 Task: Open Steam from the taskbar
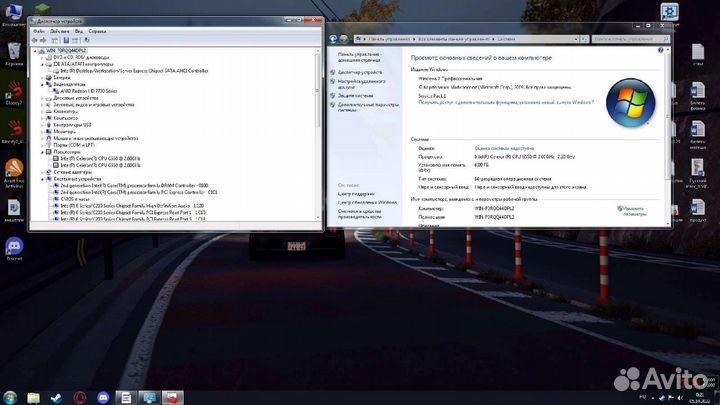pos(54,397)
